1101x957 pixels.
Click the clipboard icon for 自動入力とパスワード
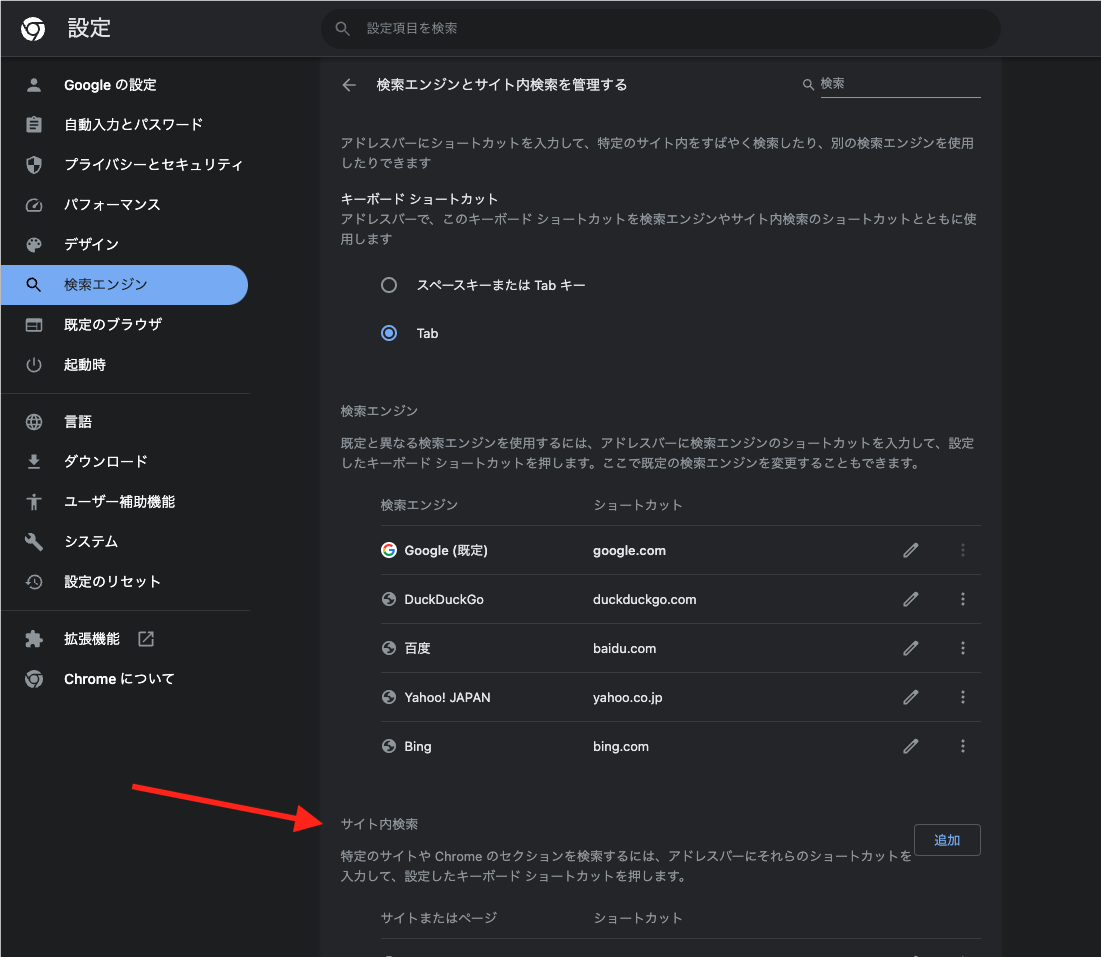click(34, 125)
